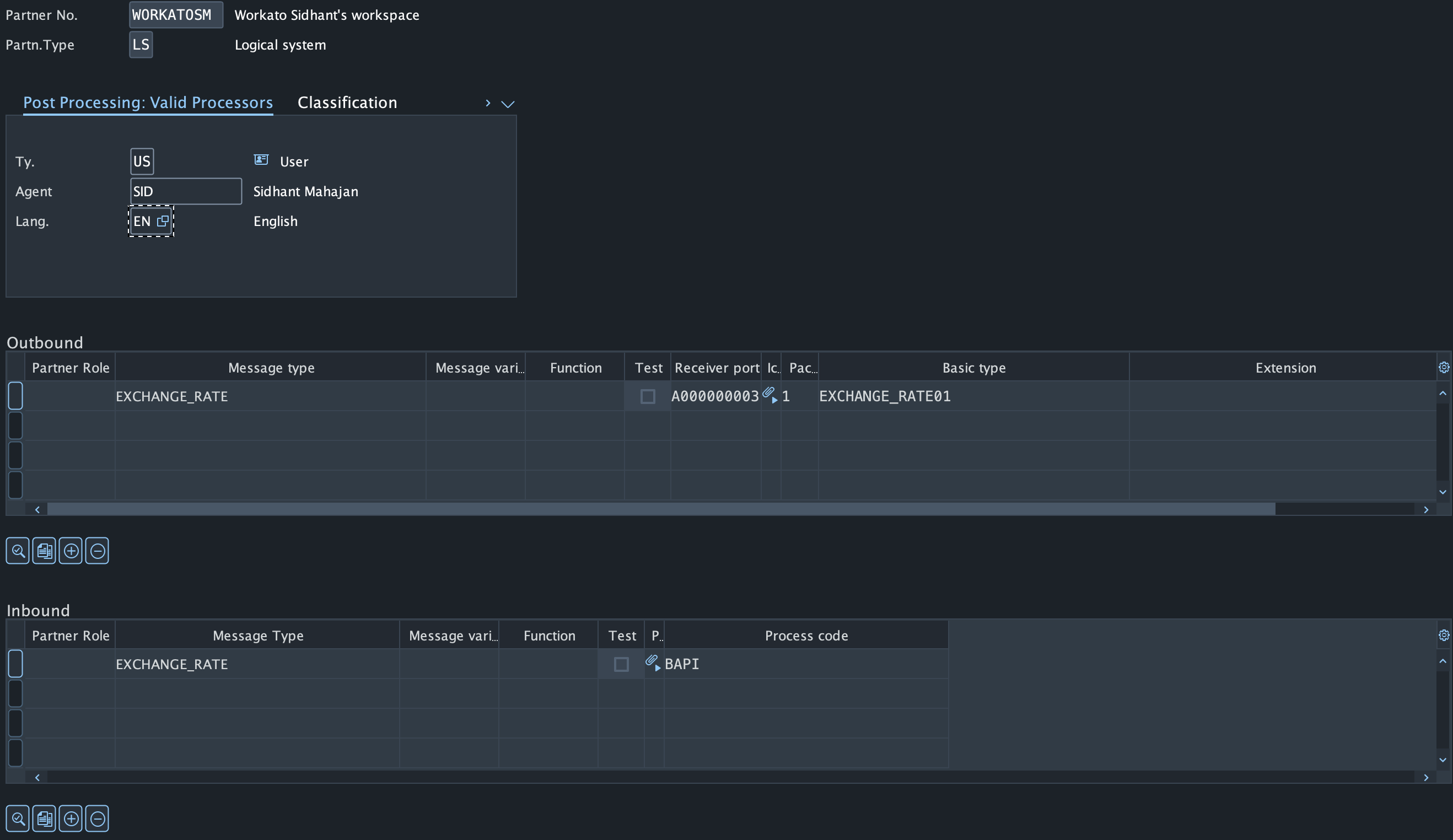Select the Outbound EXCHANGE_RATE row selector
This screenshot has width=1453, height=840.
[x=15, y=396]
